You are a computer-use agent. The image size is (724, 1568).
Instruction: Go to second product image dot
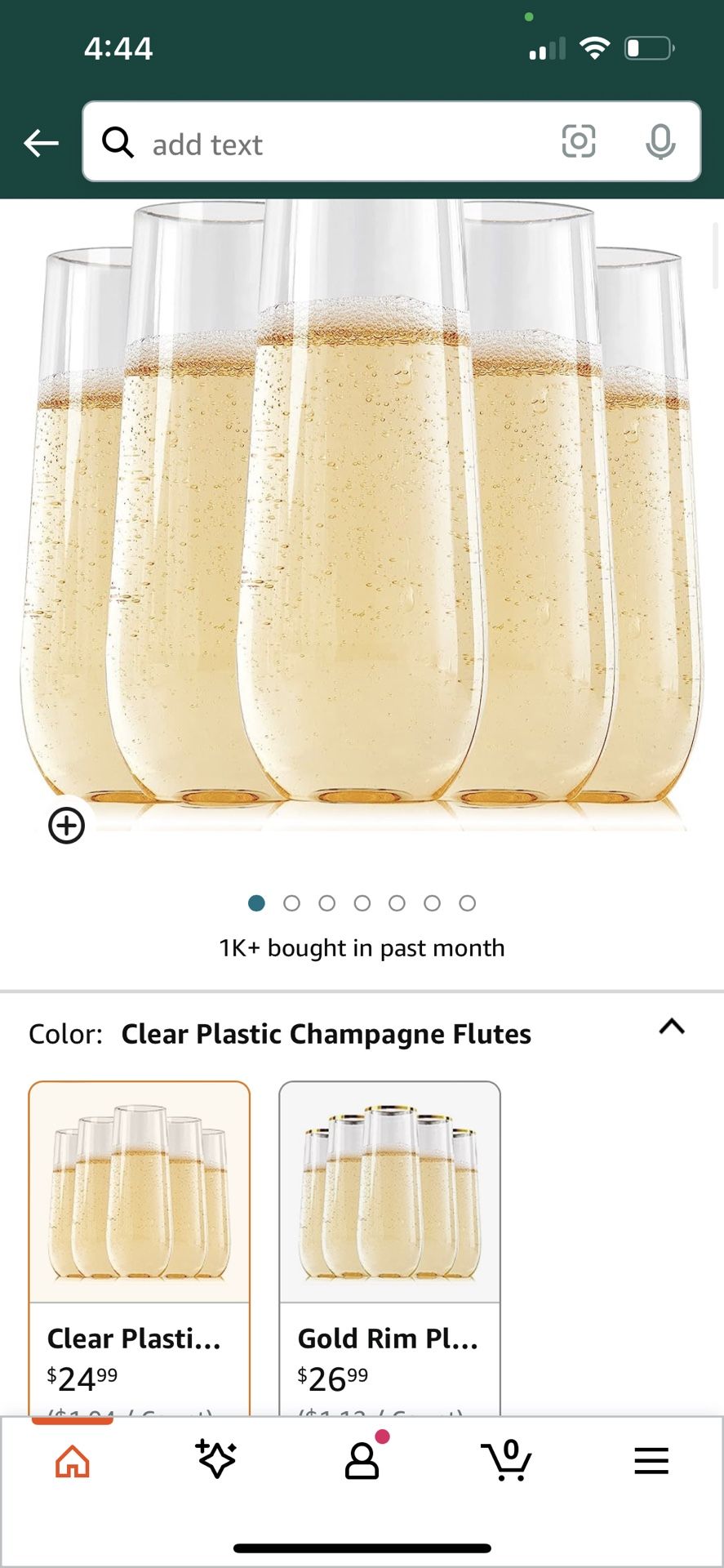(x=291, y=902)
